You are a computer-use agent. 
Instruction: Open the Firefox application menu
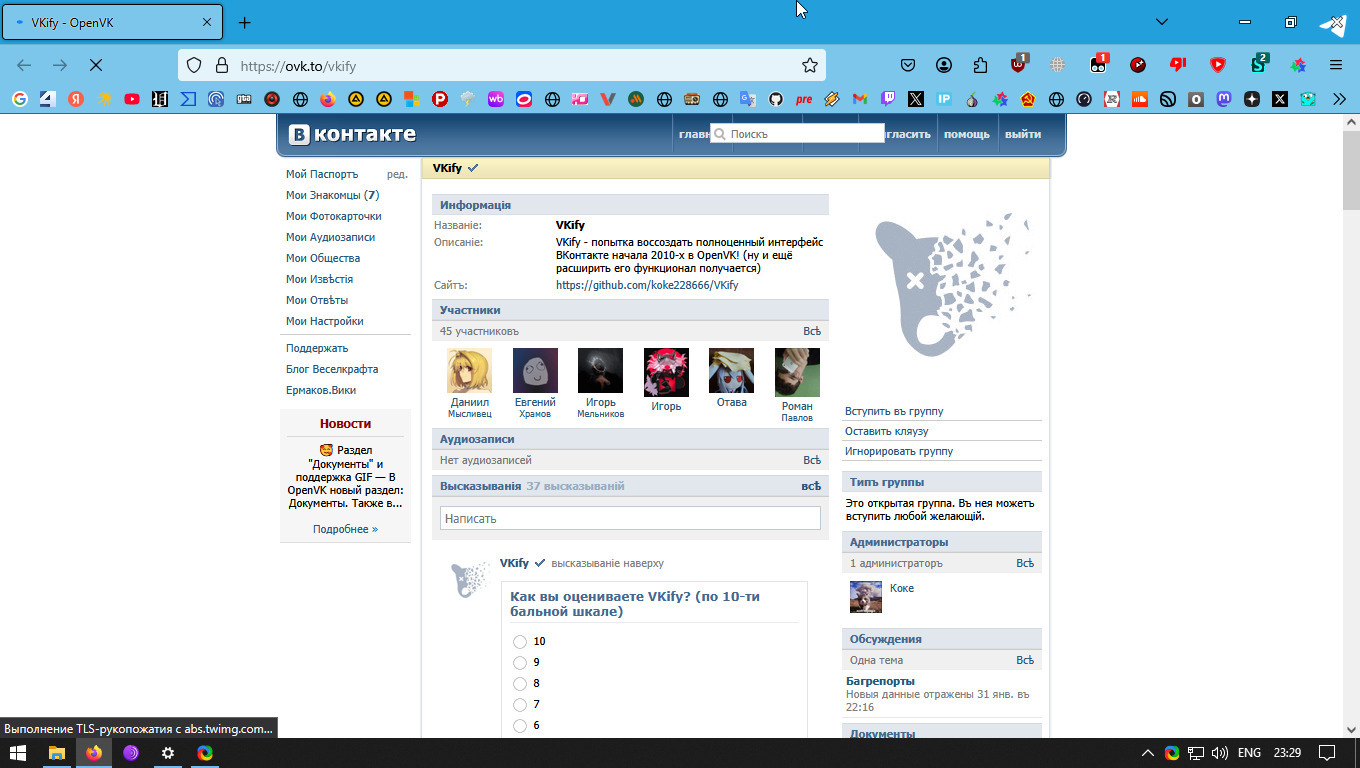pos(1336,65)
